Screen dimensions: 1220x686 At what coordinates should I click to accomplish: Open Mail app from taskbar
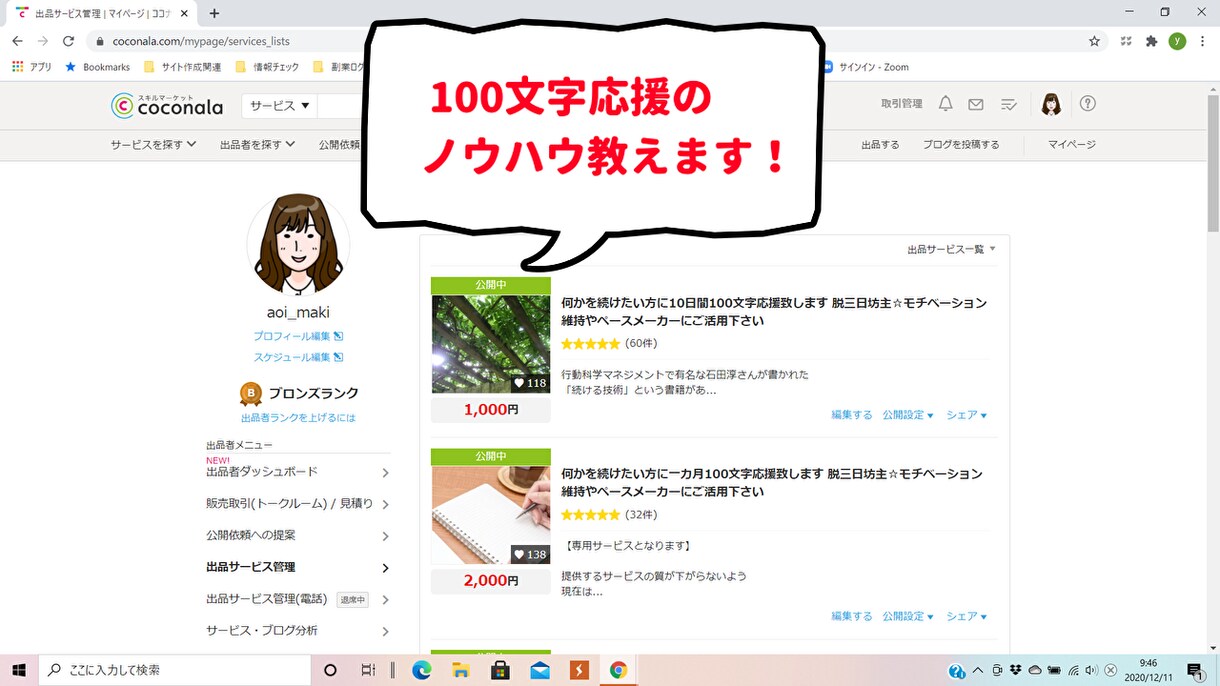click(x=540, y=670)
